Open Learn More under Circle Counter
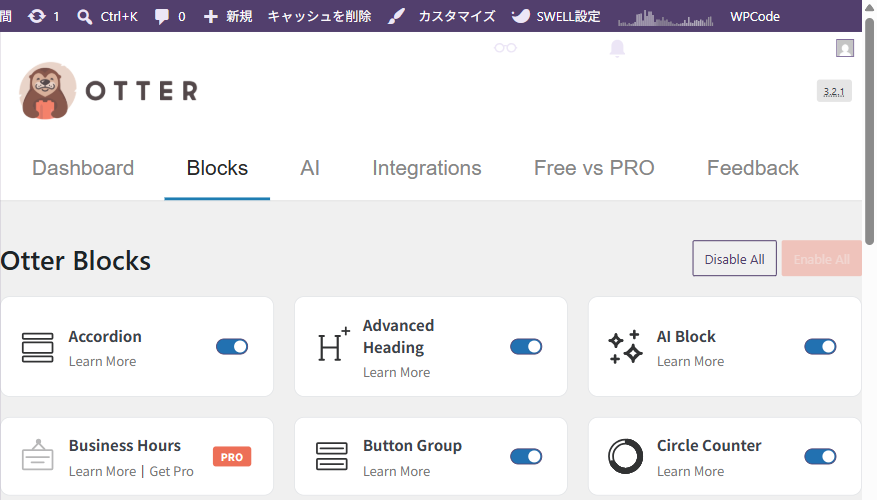Viewport: 877px width, 500px height. (690, 471)
